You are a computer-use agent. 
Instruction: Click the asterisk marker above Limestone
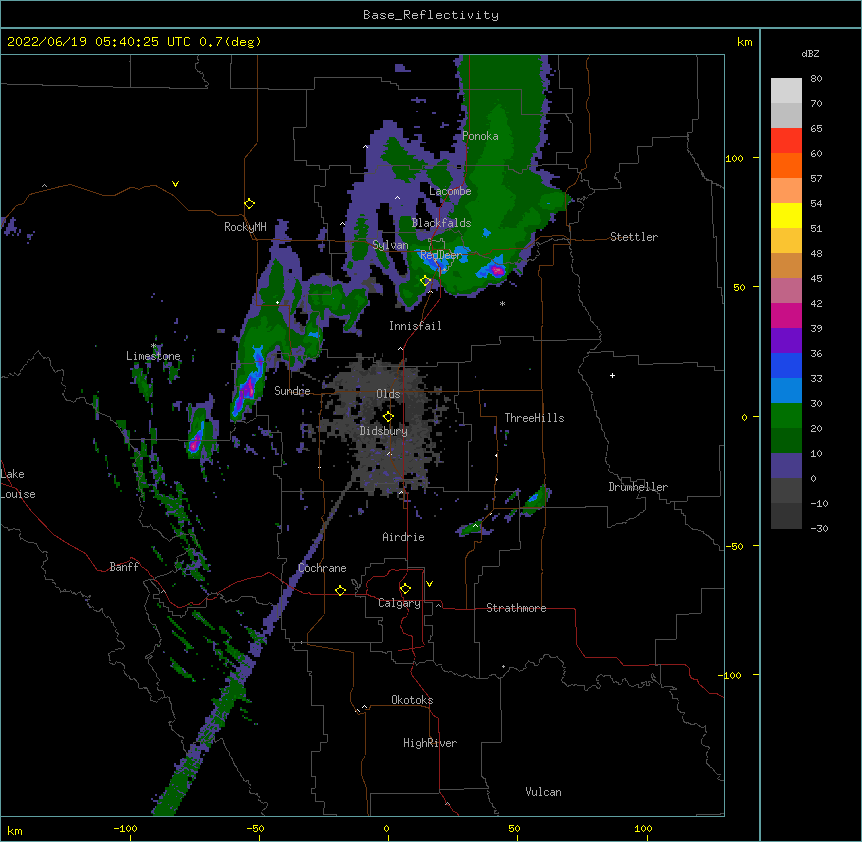tap(154, 346)
